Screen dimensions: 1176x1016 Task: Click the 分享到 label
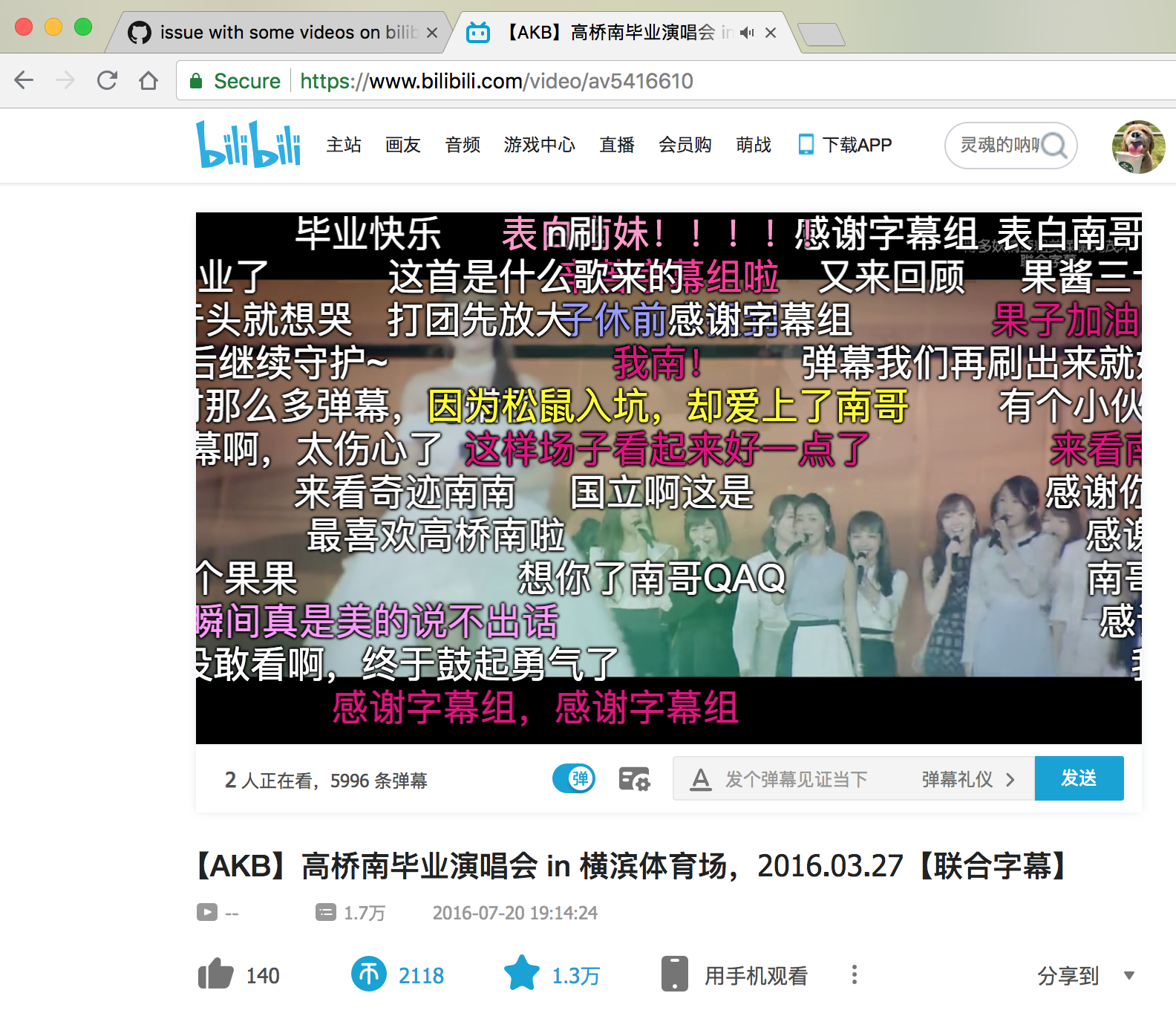point(1068,975)
